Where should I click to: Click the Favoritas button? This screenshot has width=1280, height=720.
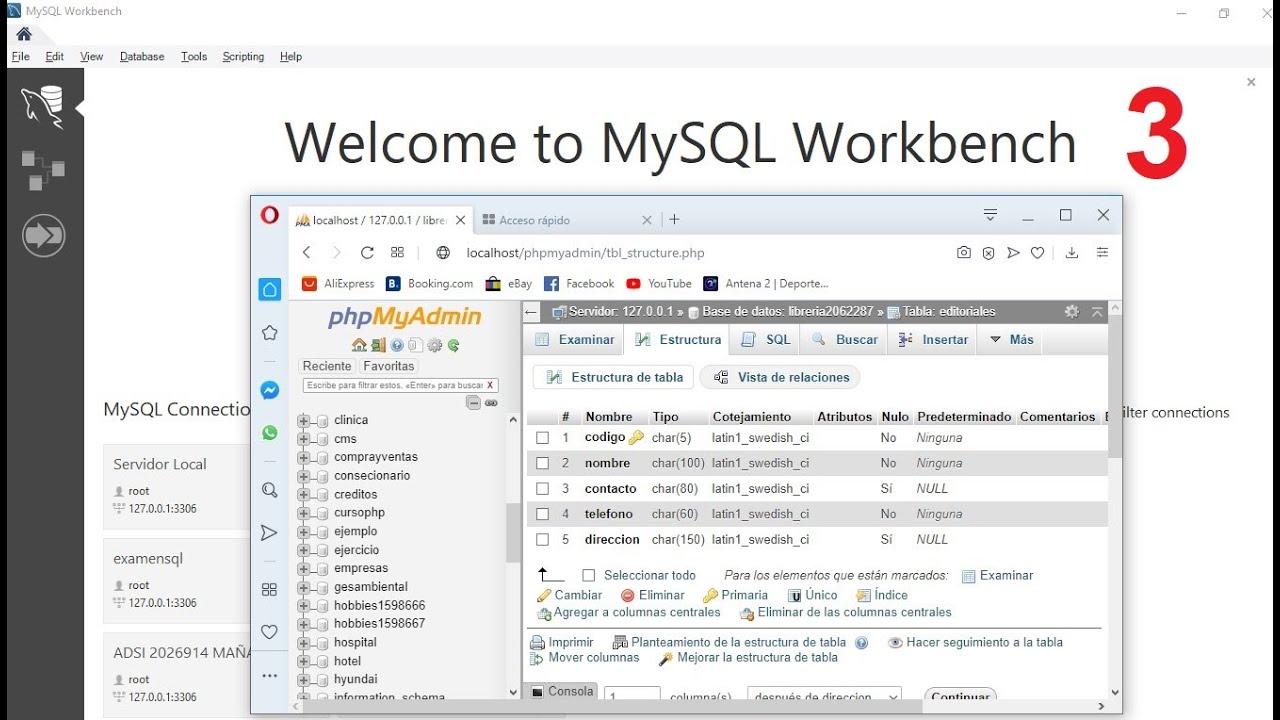[389, 366]
